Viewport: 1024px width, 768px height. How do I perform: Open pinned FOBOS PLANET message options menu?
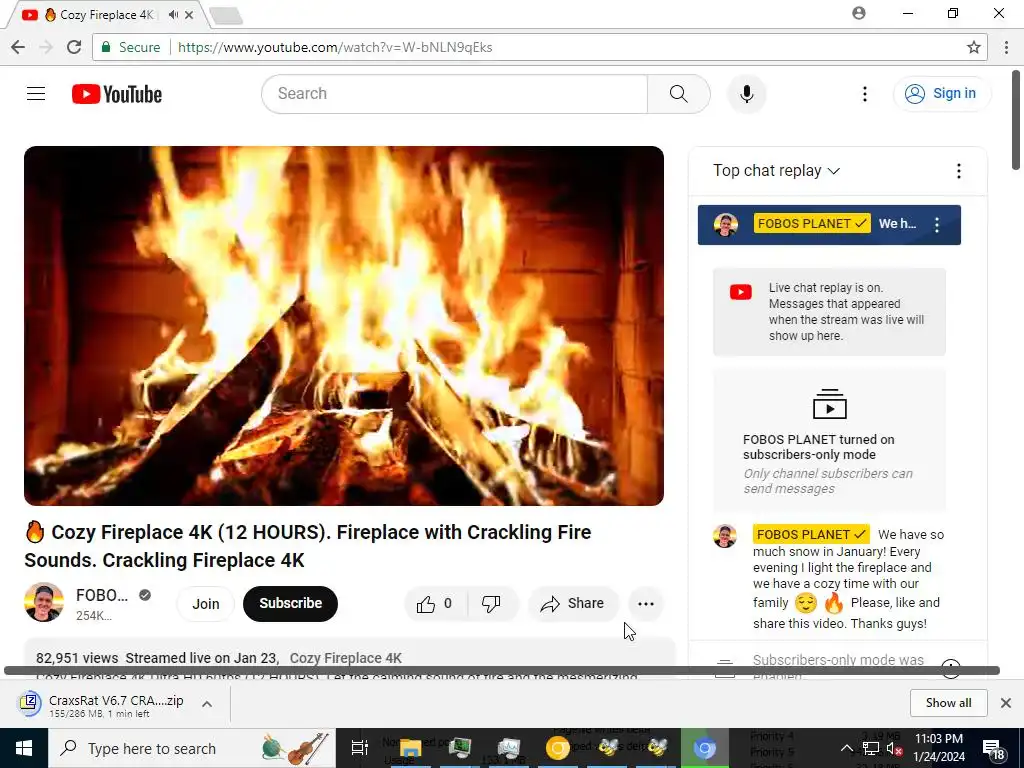[x=937, y=225]
